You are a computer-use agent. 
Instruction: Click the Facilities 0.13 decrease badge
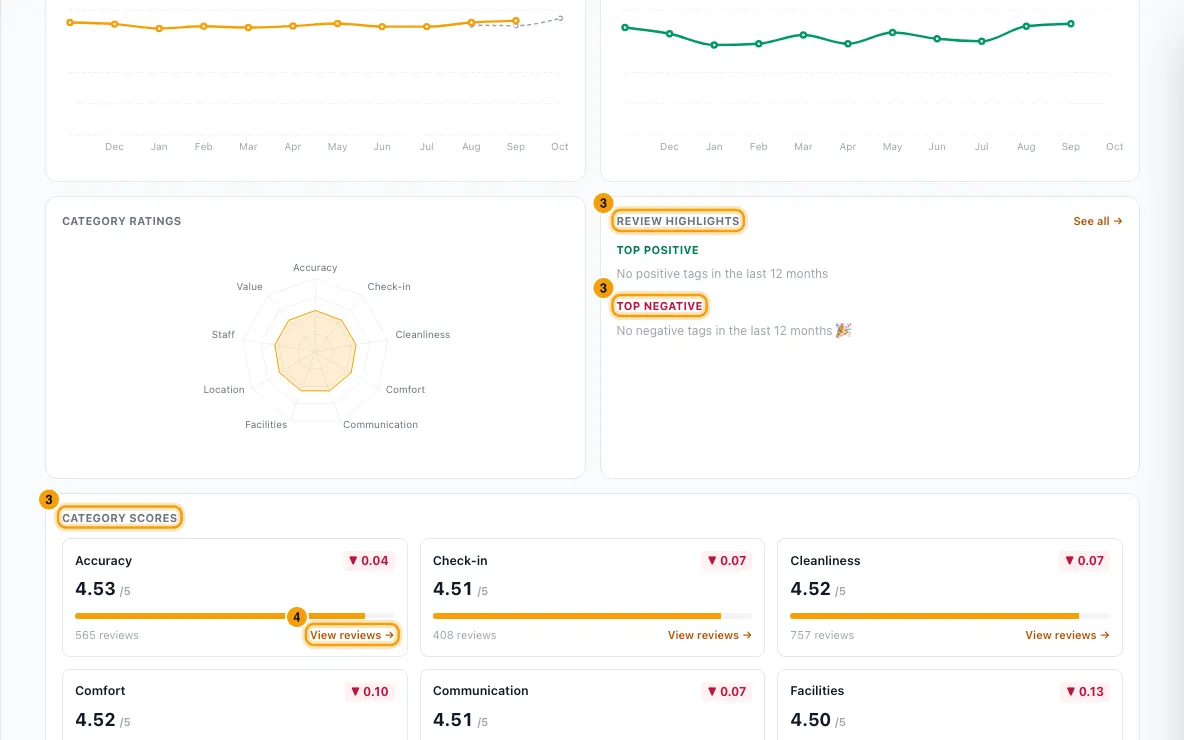tap(1084, 691)
